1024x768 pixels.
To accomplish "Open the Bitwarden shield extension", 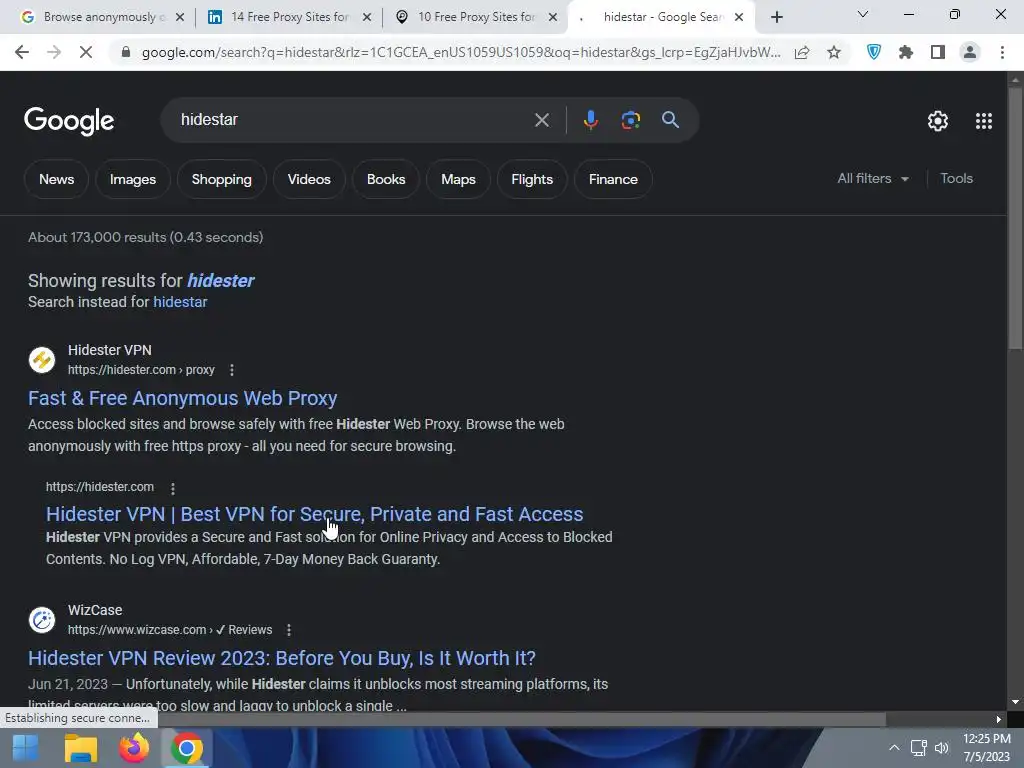I will 874,52.
